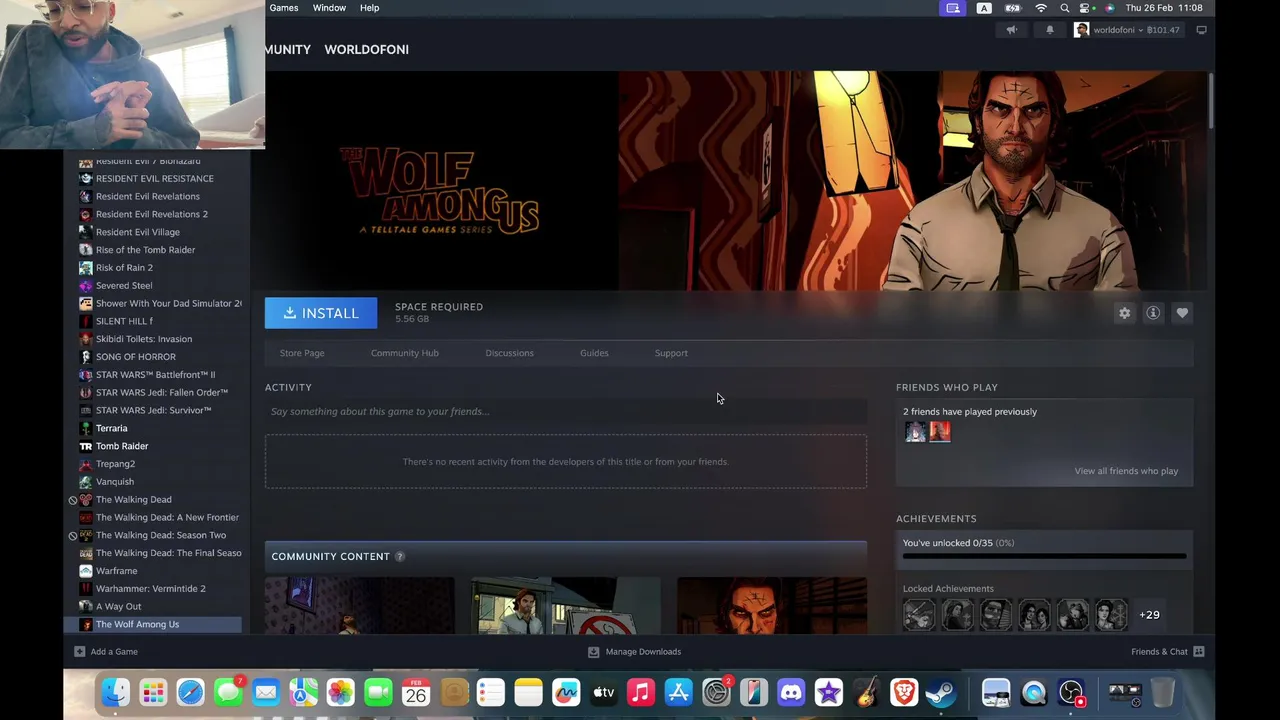
Task: Launch Brave browser from the dock
Action: 904,692
